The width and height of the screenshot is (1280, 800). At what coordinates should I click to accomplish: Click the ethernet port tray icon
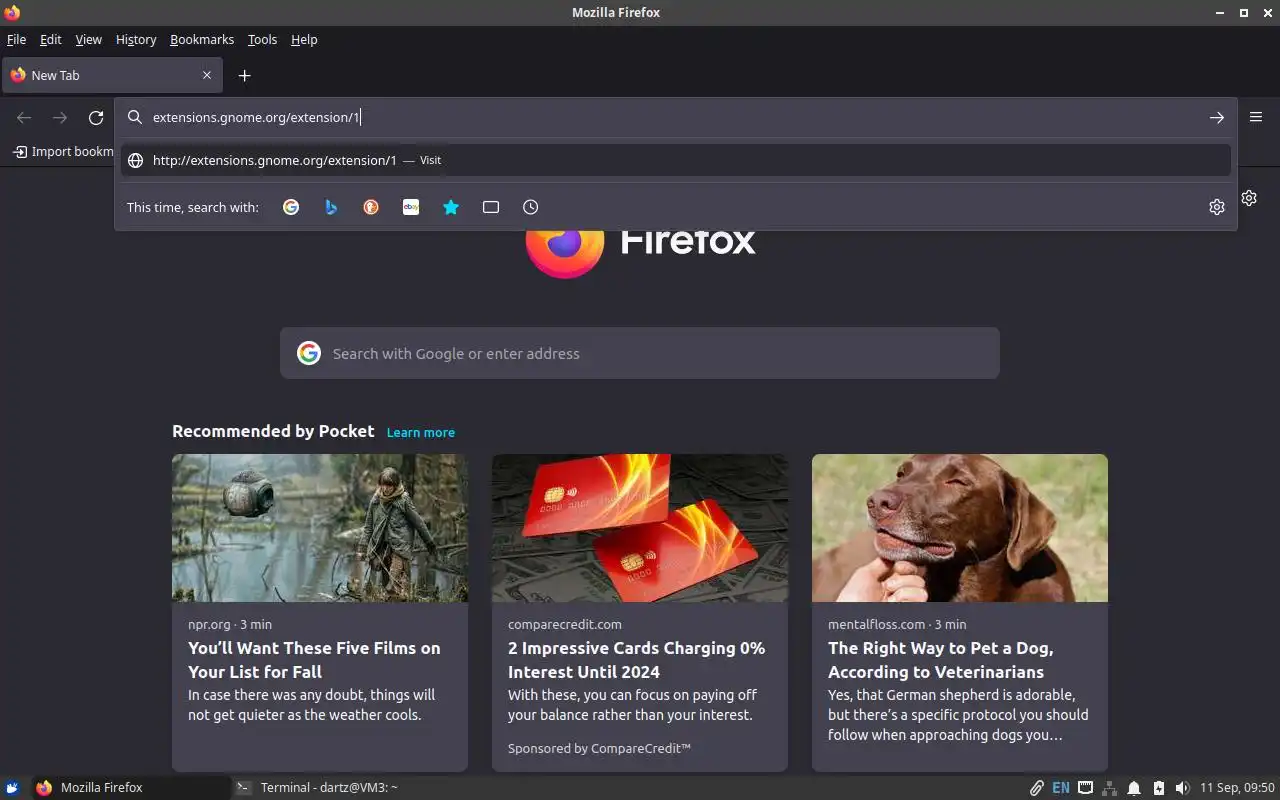tap(1085, 787)
